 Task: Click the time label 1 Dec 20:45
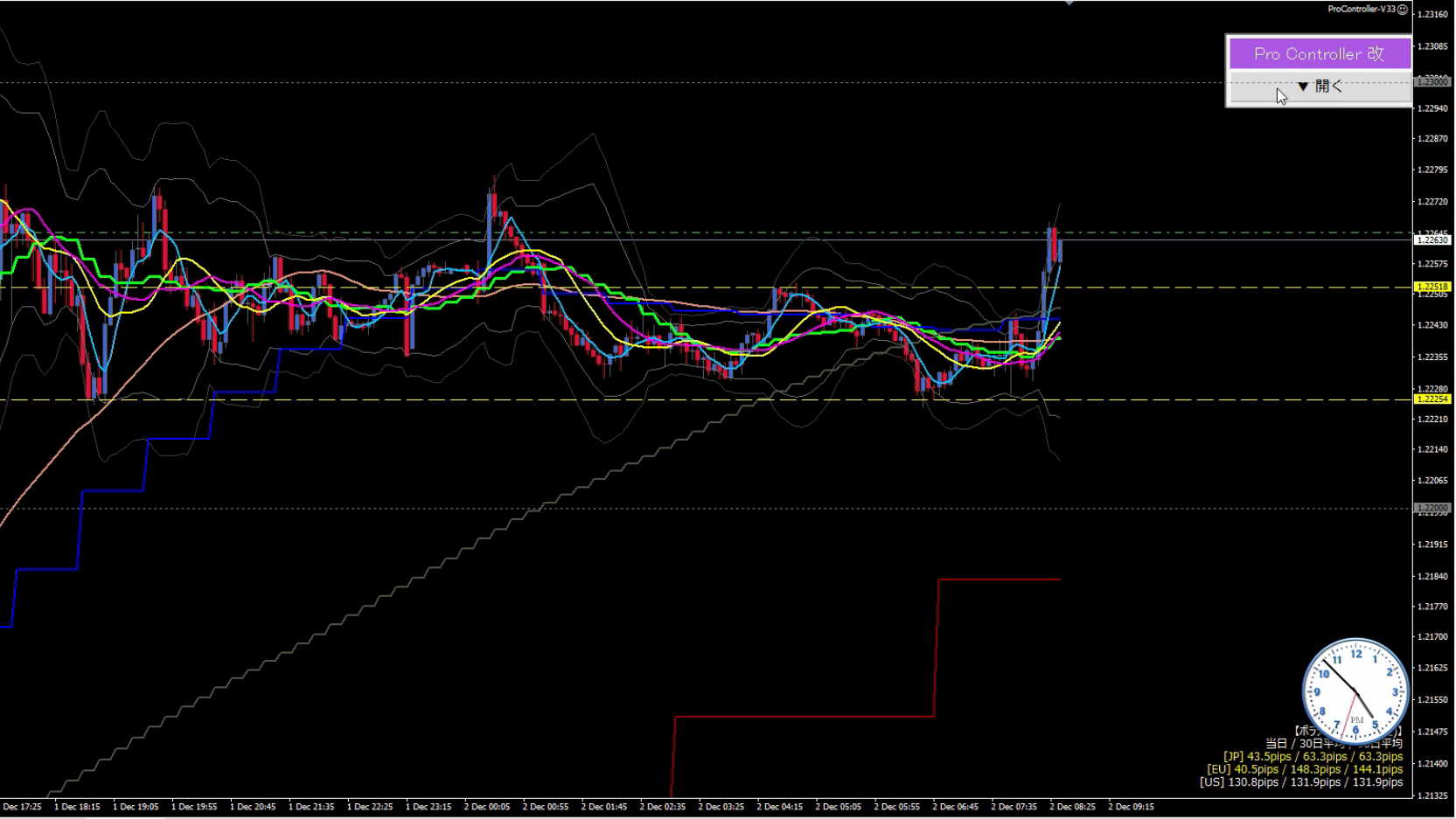[253, 807]
